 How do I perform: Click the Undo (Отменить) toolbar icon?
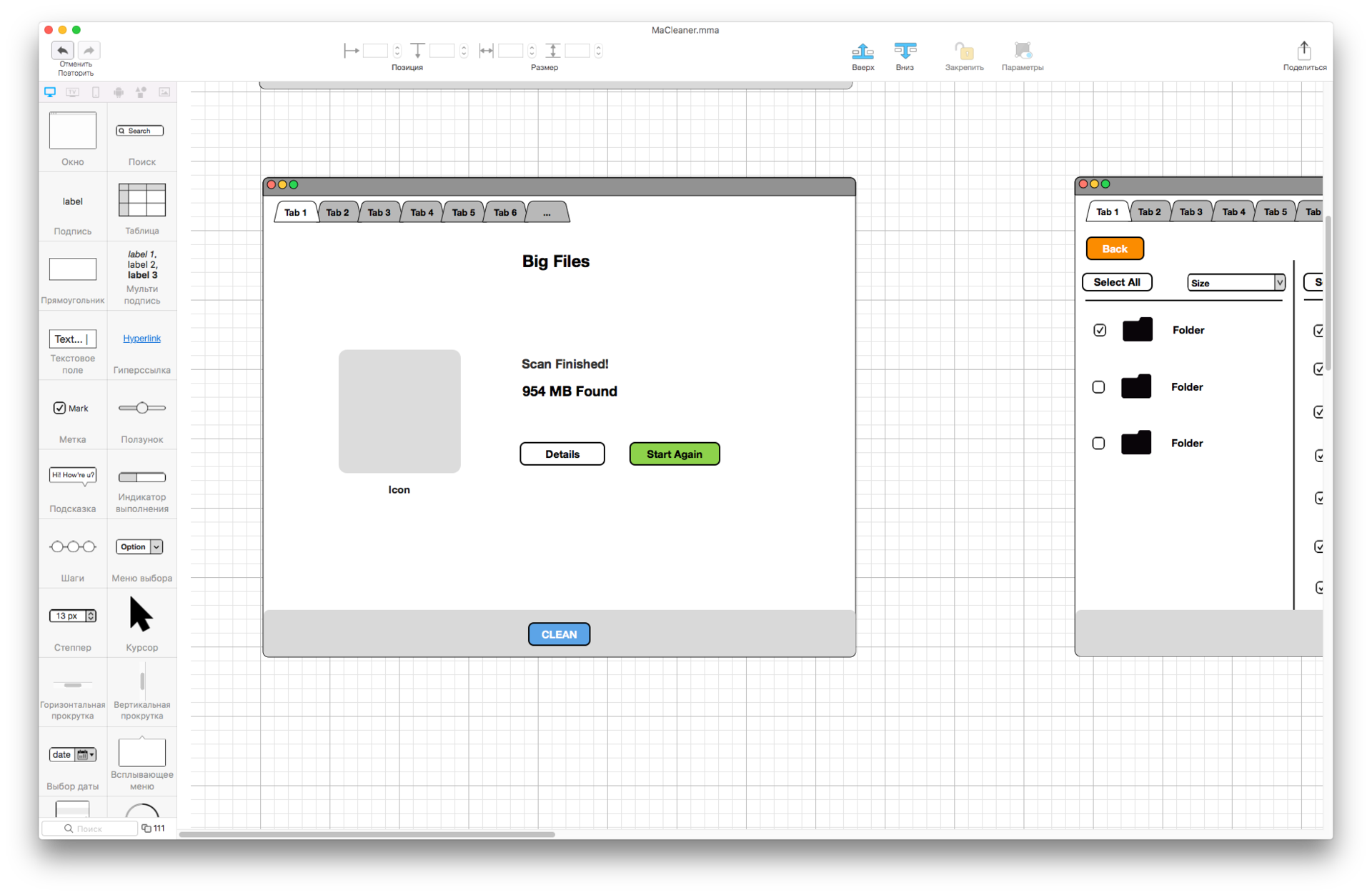point(62,51)
